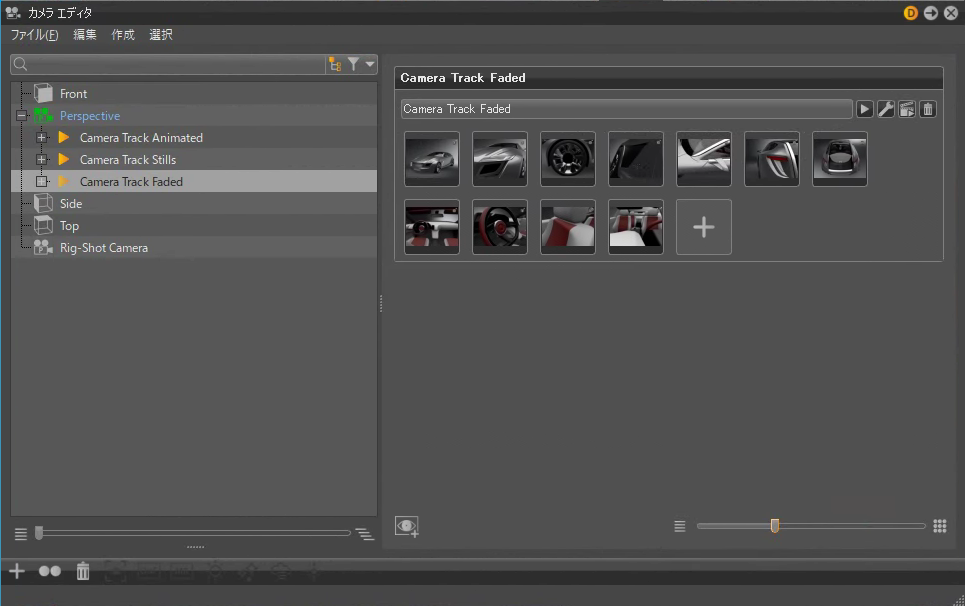Screen dimensions: 965x606
Task: Add a new viewpoint with the plus tile
Action: (x=703, y=227)
